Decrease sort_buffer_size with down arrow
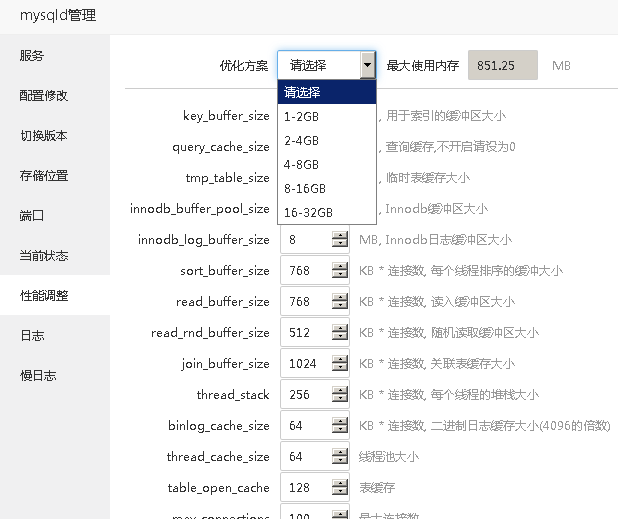 click(x=340, y=274)
